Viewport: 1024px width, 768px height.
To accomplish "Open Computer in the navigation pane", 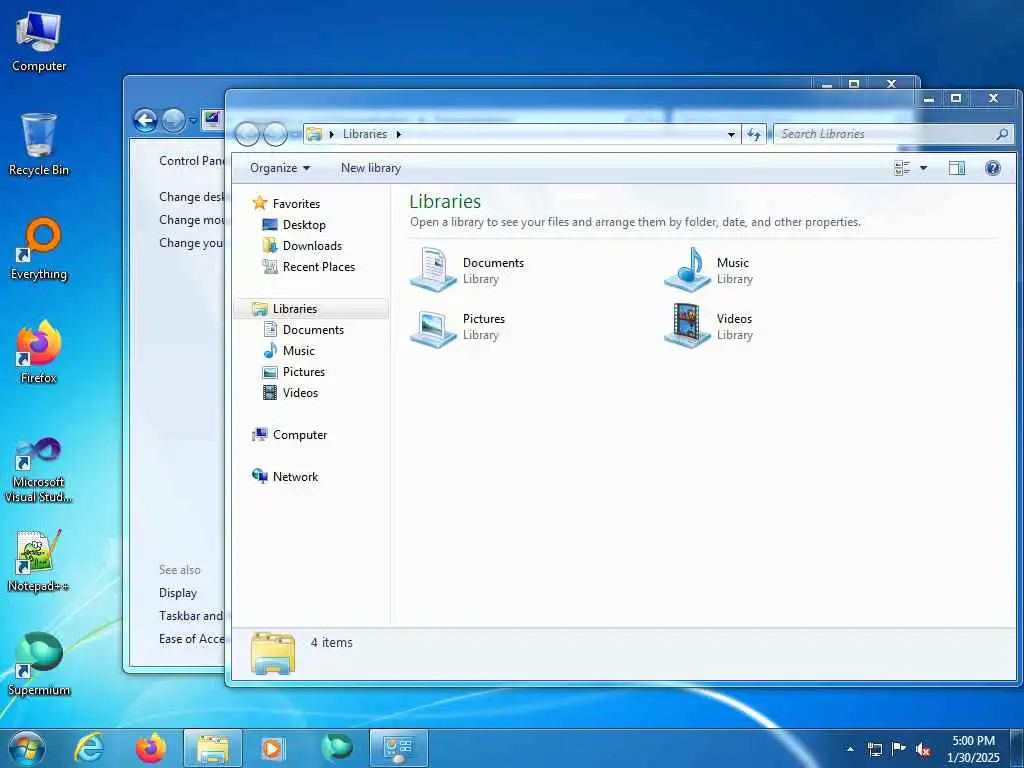I will pos(300,435).
